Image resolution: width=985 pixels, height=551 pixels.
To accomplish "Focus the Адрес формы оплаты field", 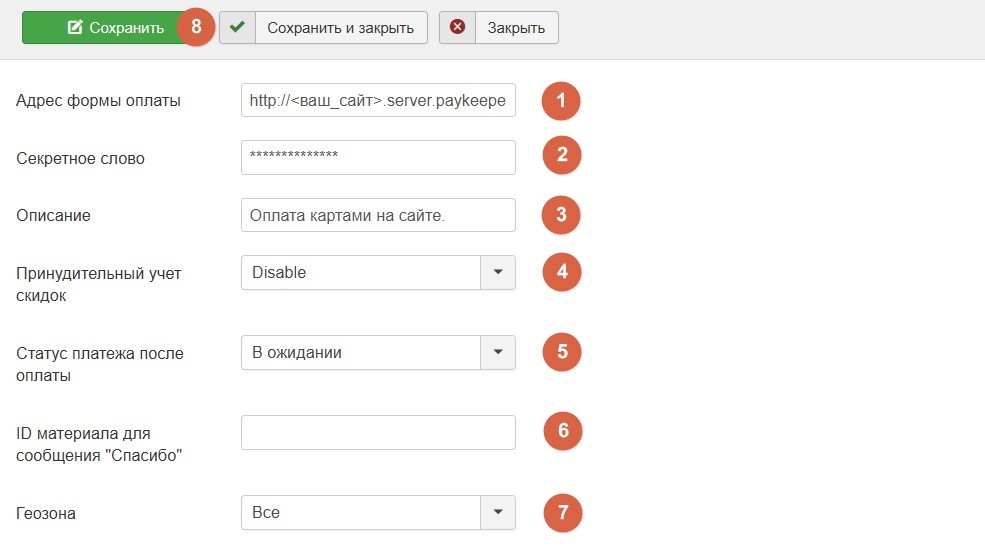I will [378, 100].
